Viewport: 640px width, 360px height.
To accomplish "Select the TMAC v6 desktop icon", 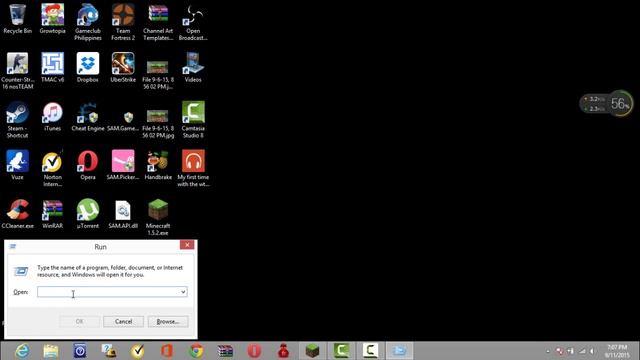I will pos(52,68).
